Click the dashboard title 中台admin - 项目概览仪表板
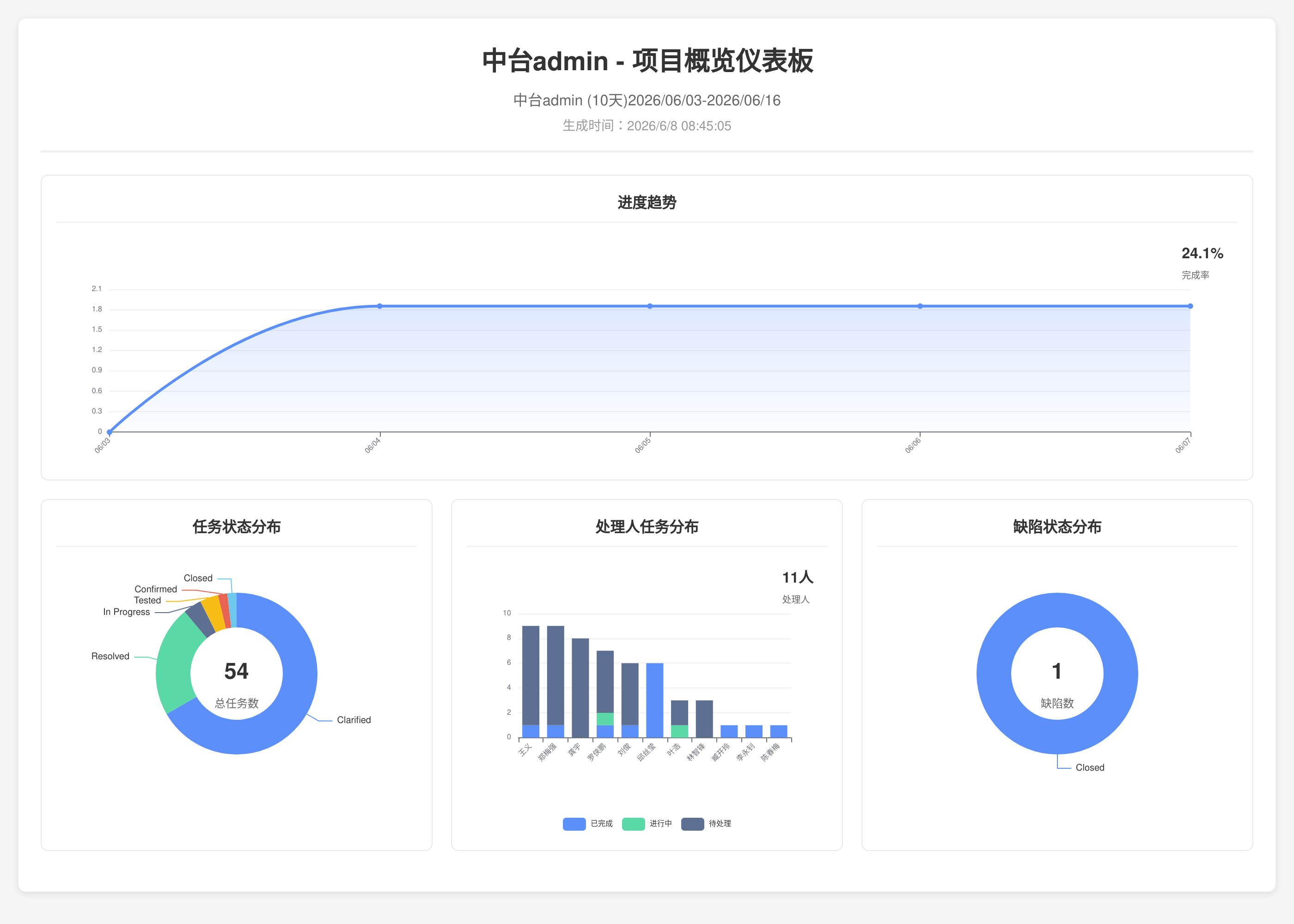 pos(647,61)
